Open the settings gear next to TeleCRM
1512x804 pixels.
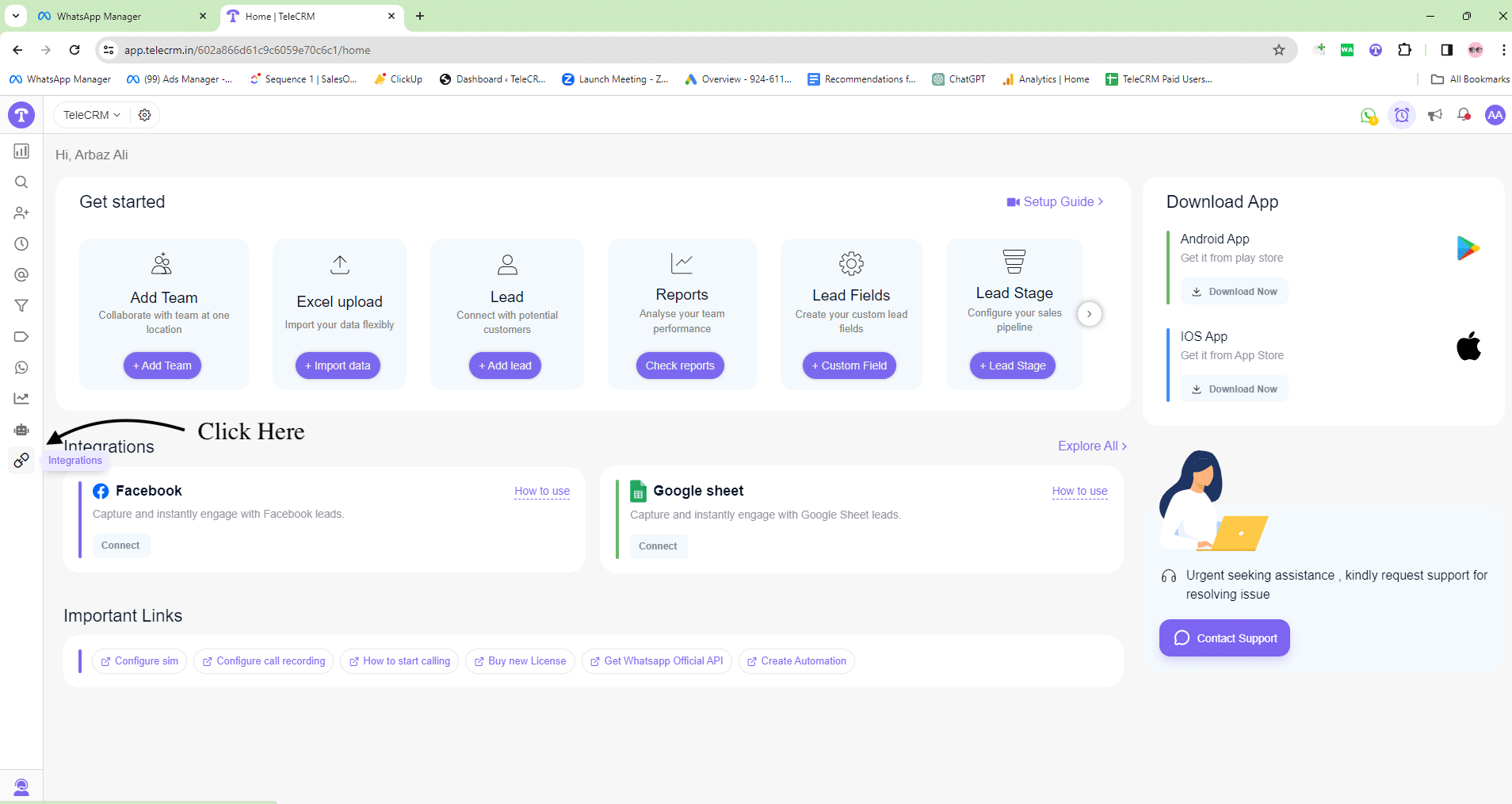click(144, 115)
